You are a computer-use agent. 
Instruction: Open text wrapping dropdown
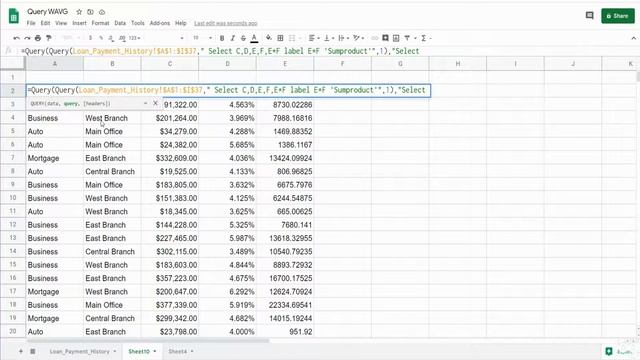(343, 38)
